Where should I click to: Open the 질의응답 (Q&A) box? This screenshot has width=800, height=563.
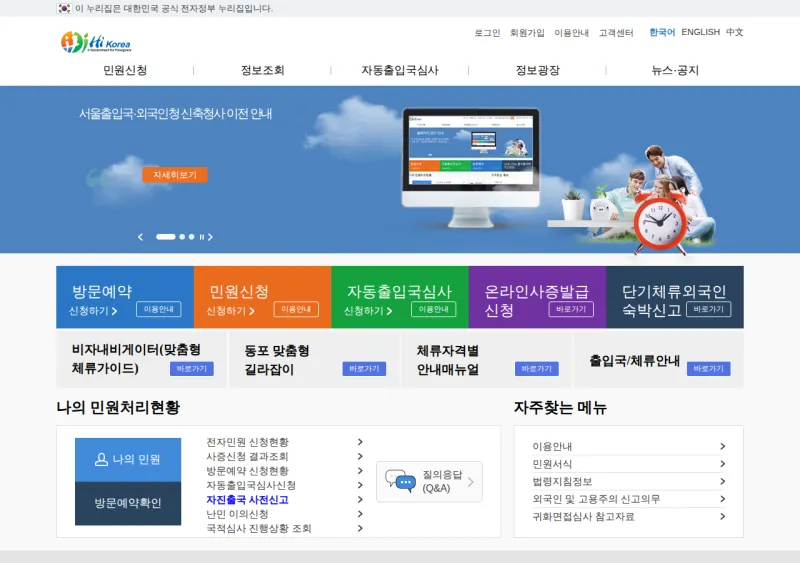(429, 481)
